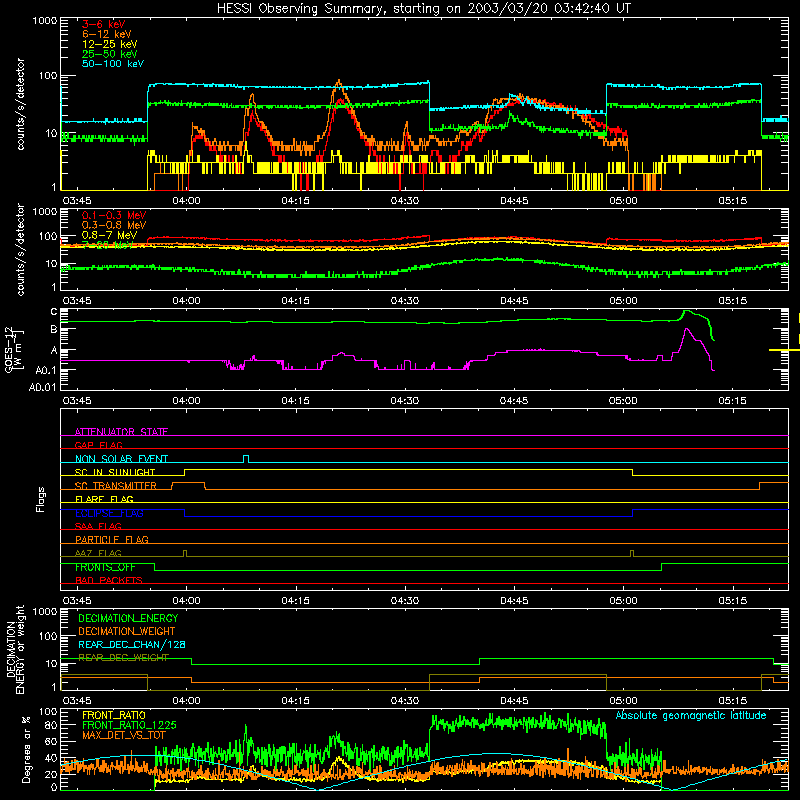Click the DECIMATION_ENERGY legend label
The height and width of the screenshot is (800, 800).
(x=128, y=618)
